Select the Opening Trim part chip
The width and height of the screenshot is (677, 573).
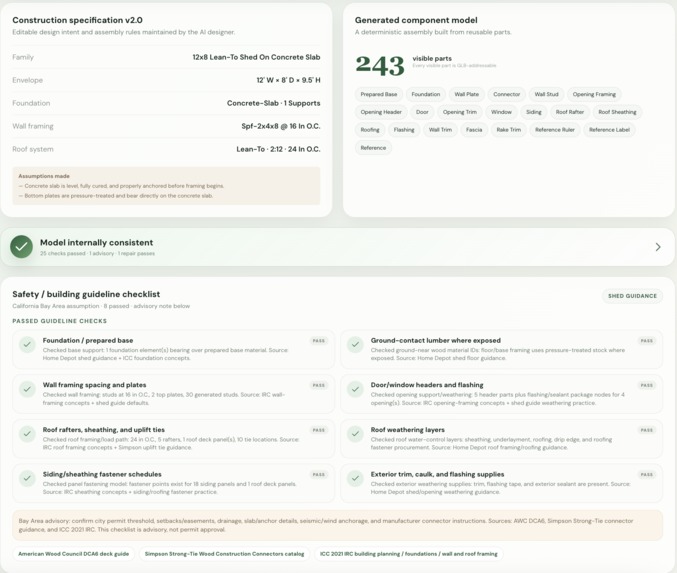click(x=460, y=112)
